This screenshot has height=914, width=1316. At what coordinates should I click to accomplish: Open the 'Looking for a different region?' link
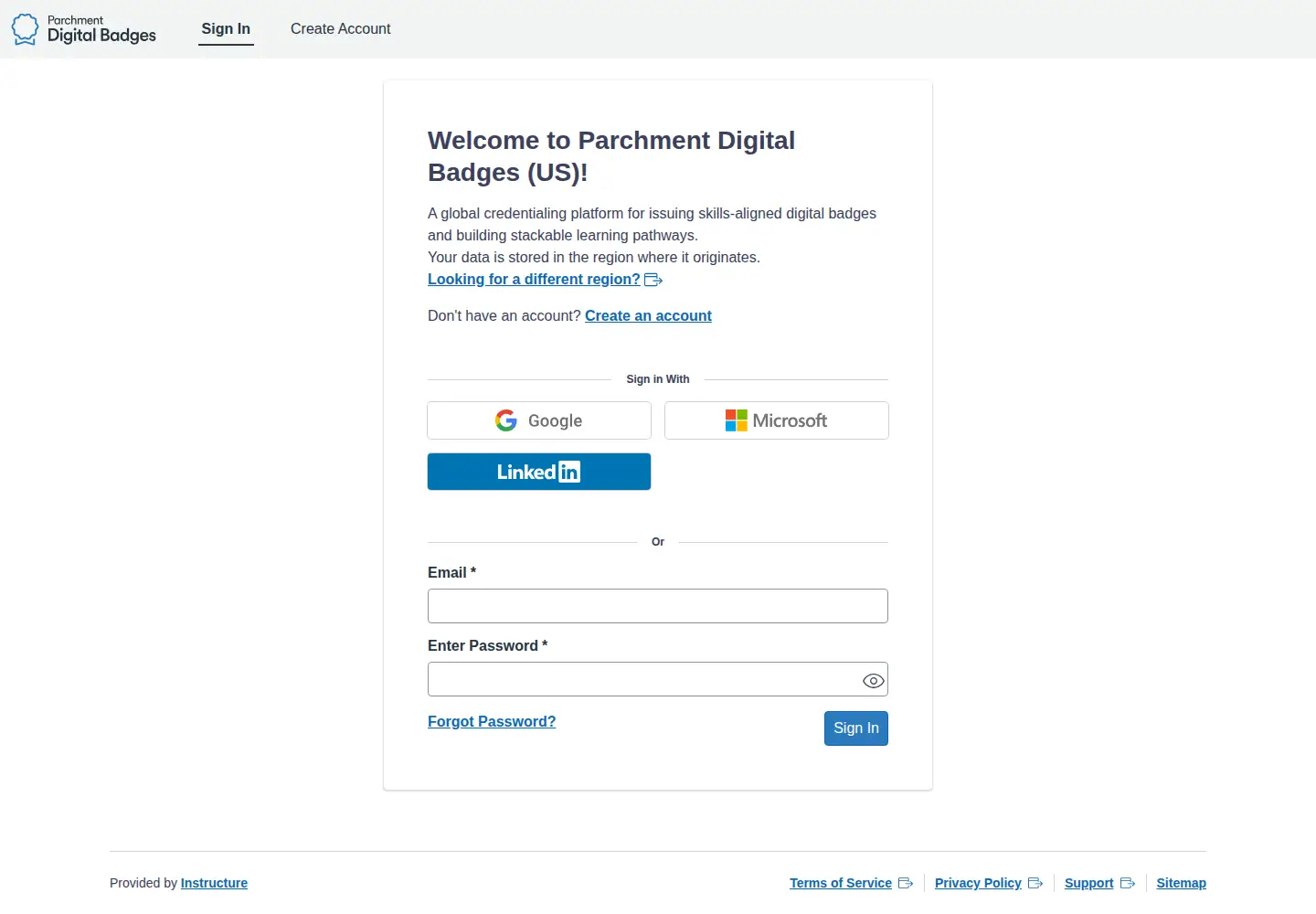[545, 280]
